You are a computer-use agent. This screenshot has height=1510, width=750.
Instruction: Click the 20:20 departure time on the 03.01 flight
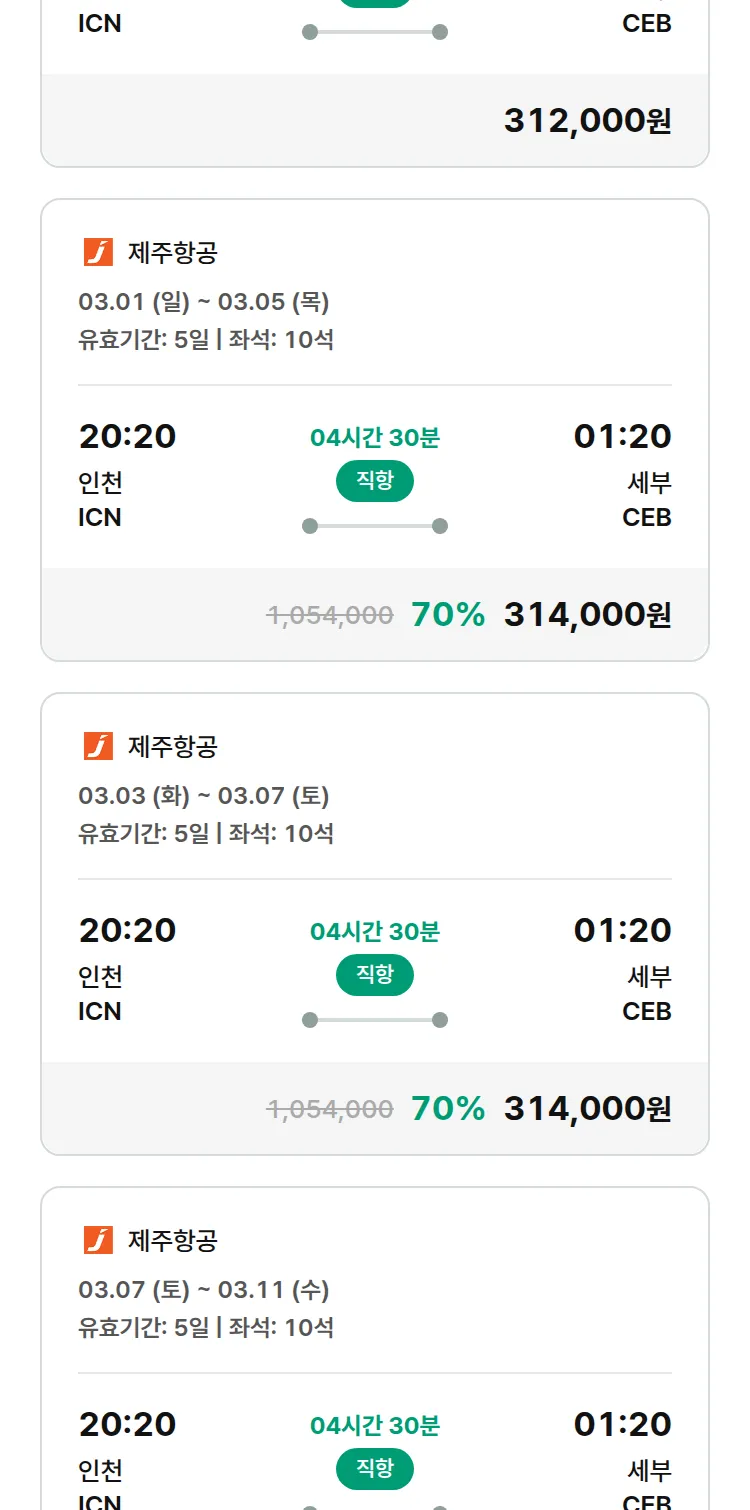coord(127,436)
